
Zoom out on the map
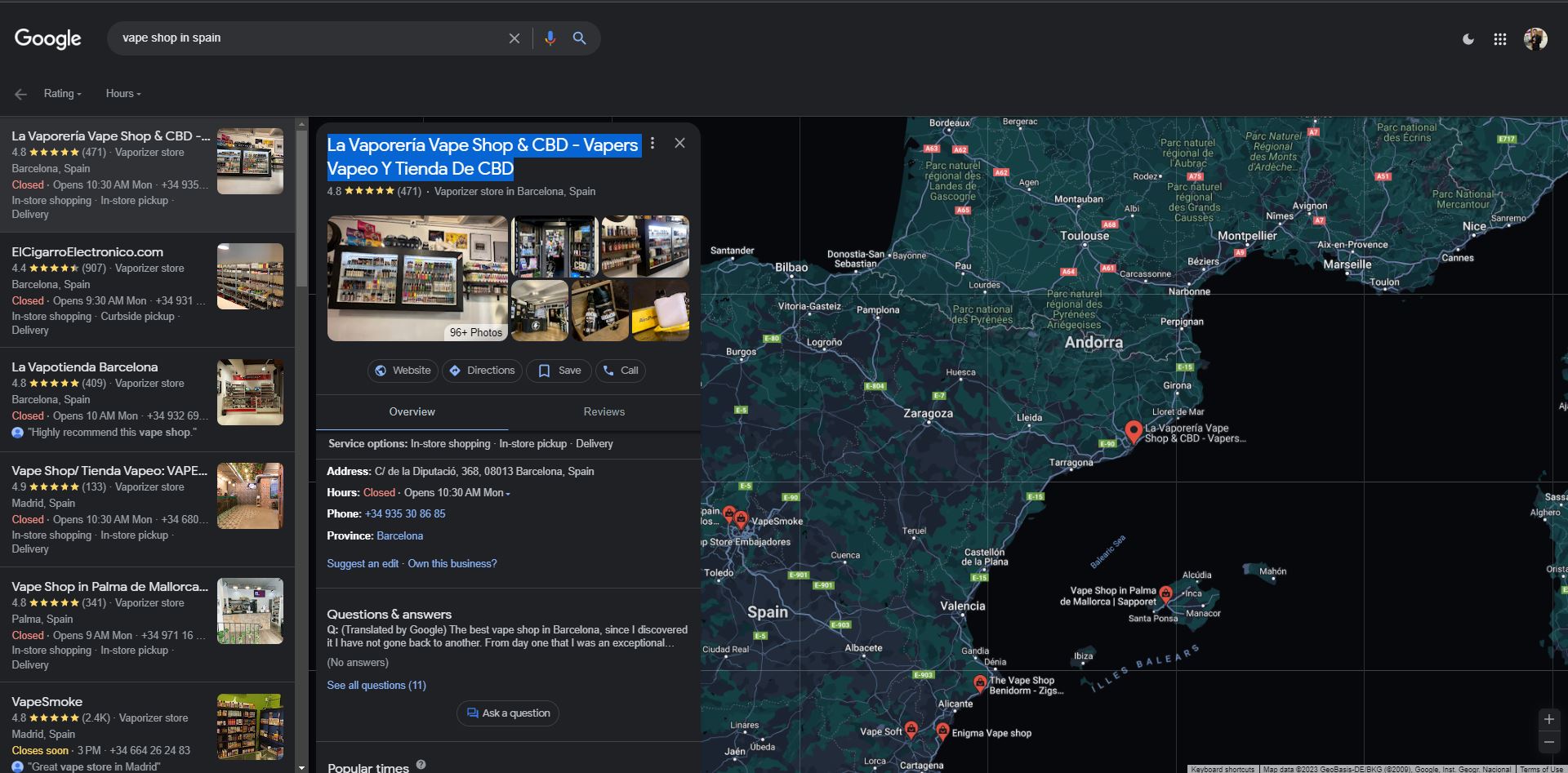point(1548,742)
